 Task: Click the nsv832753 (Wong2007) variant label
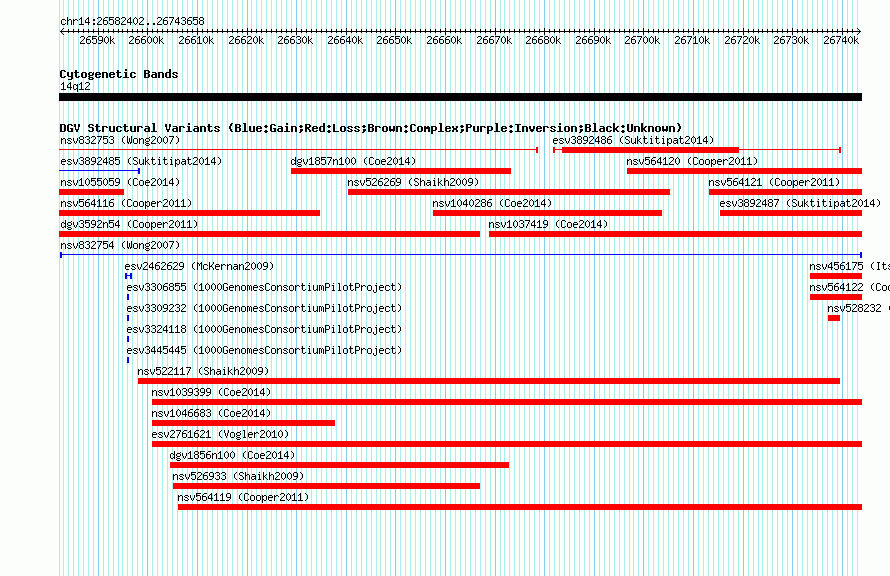click(120, 140)
